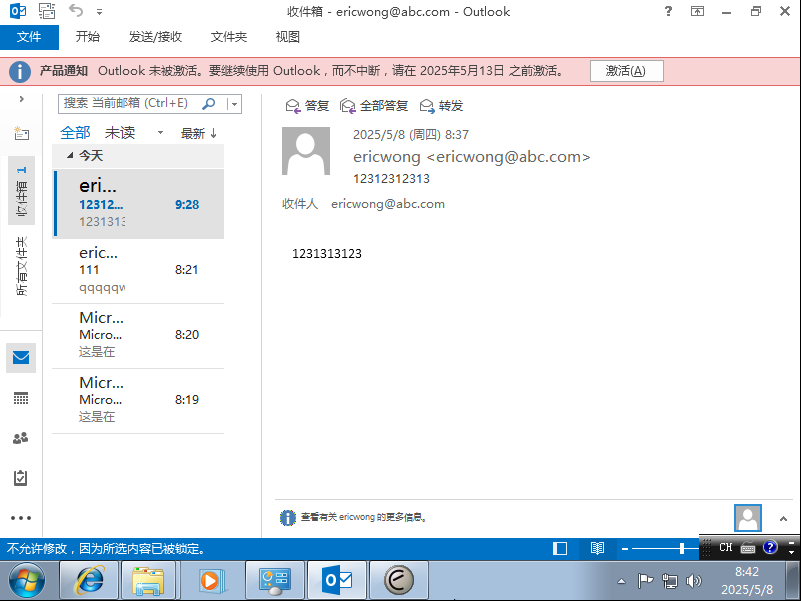Image resolution: width=801 pixels, height=601 pixels.
Task: Click 全部答复 to reply to all
Action: tap(374, 106)
